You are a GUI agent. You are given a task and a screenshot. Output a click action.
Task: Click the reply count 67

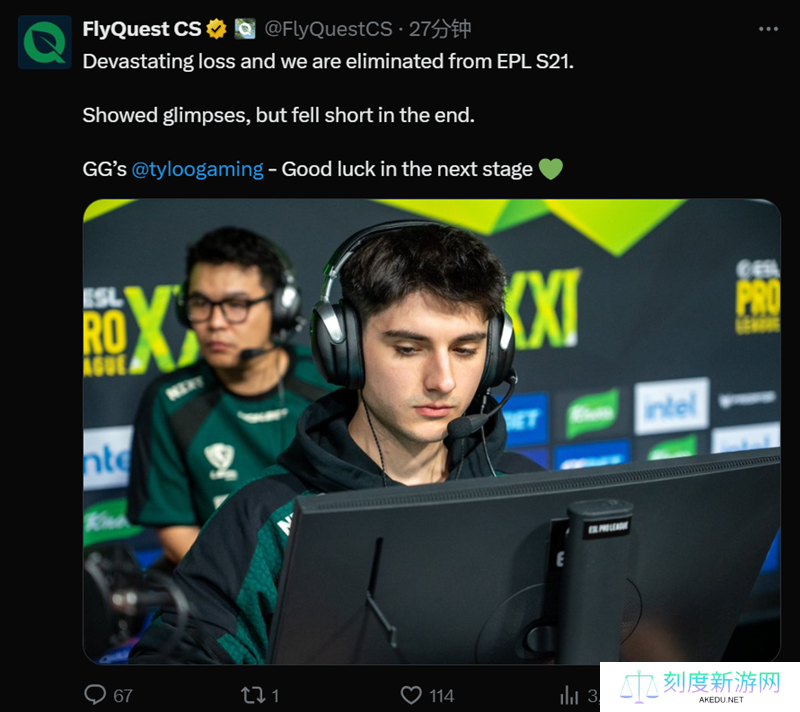pyautogui.click(x=123, y=696)
